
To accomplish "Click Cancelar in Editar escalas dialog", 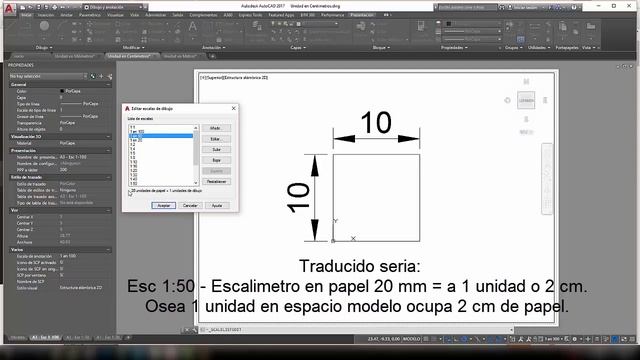I will click(190, 205).
